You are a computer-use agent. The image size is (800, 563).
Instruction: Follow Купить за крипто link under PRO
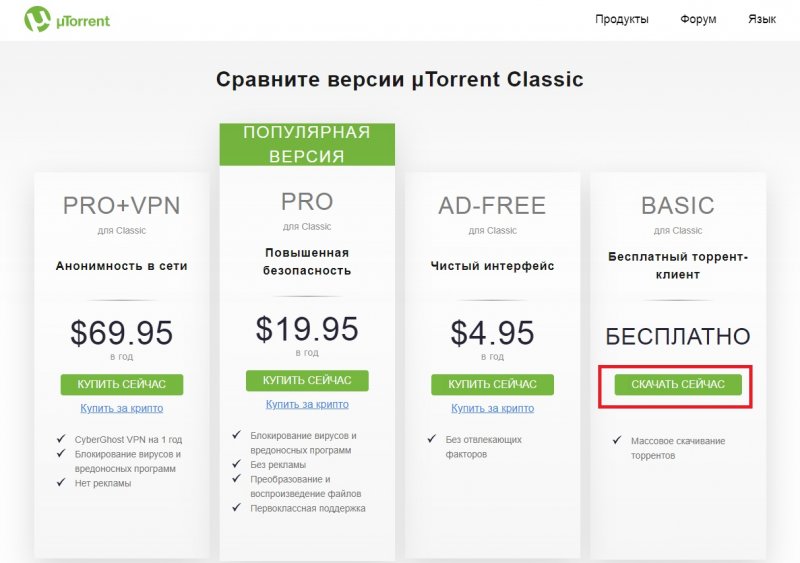[307, 404]
